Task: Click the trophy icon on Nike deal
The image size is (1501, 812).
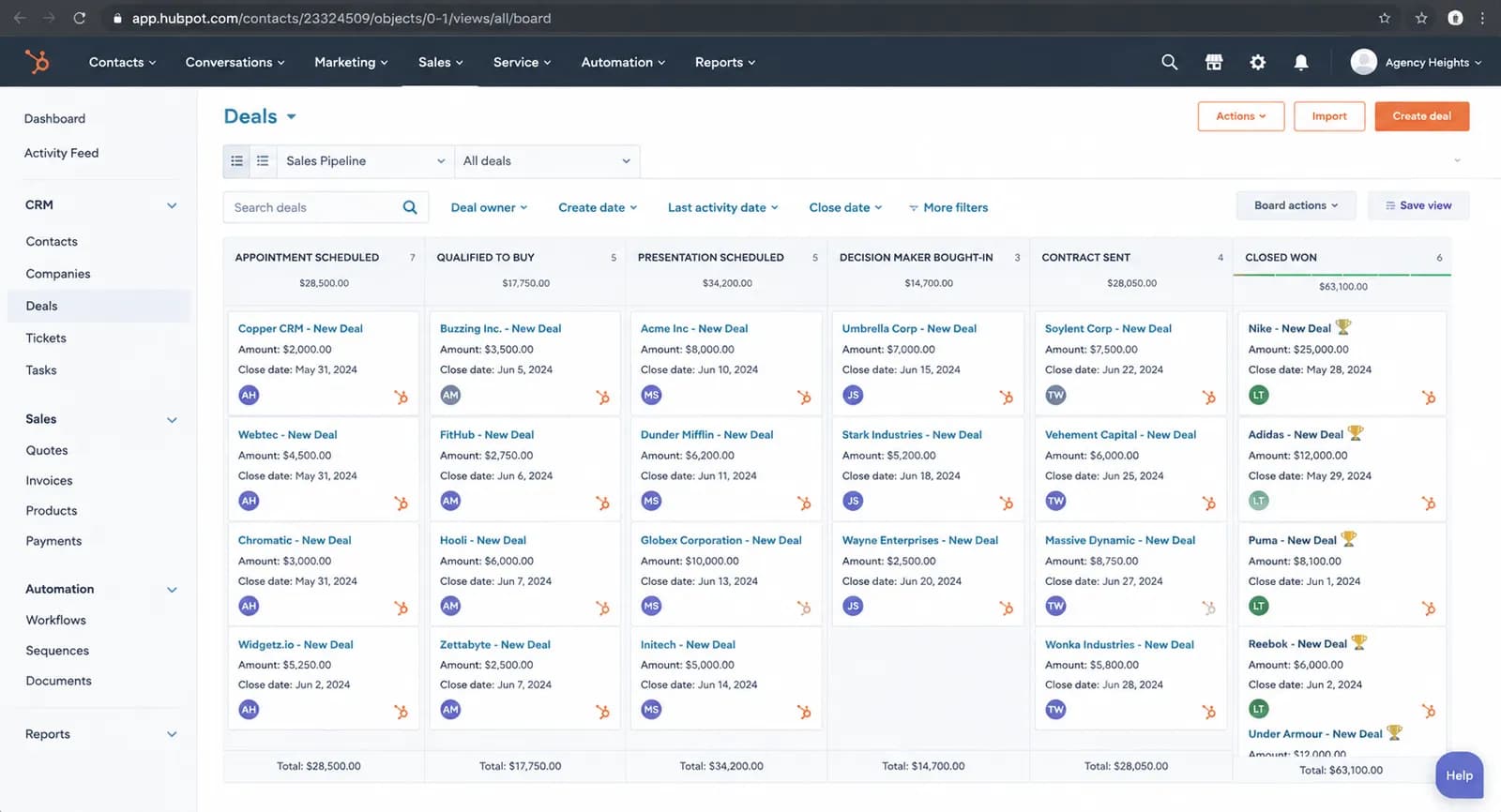Action: [x=1343, y=327]
